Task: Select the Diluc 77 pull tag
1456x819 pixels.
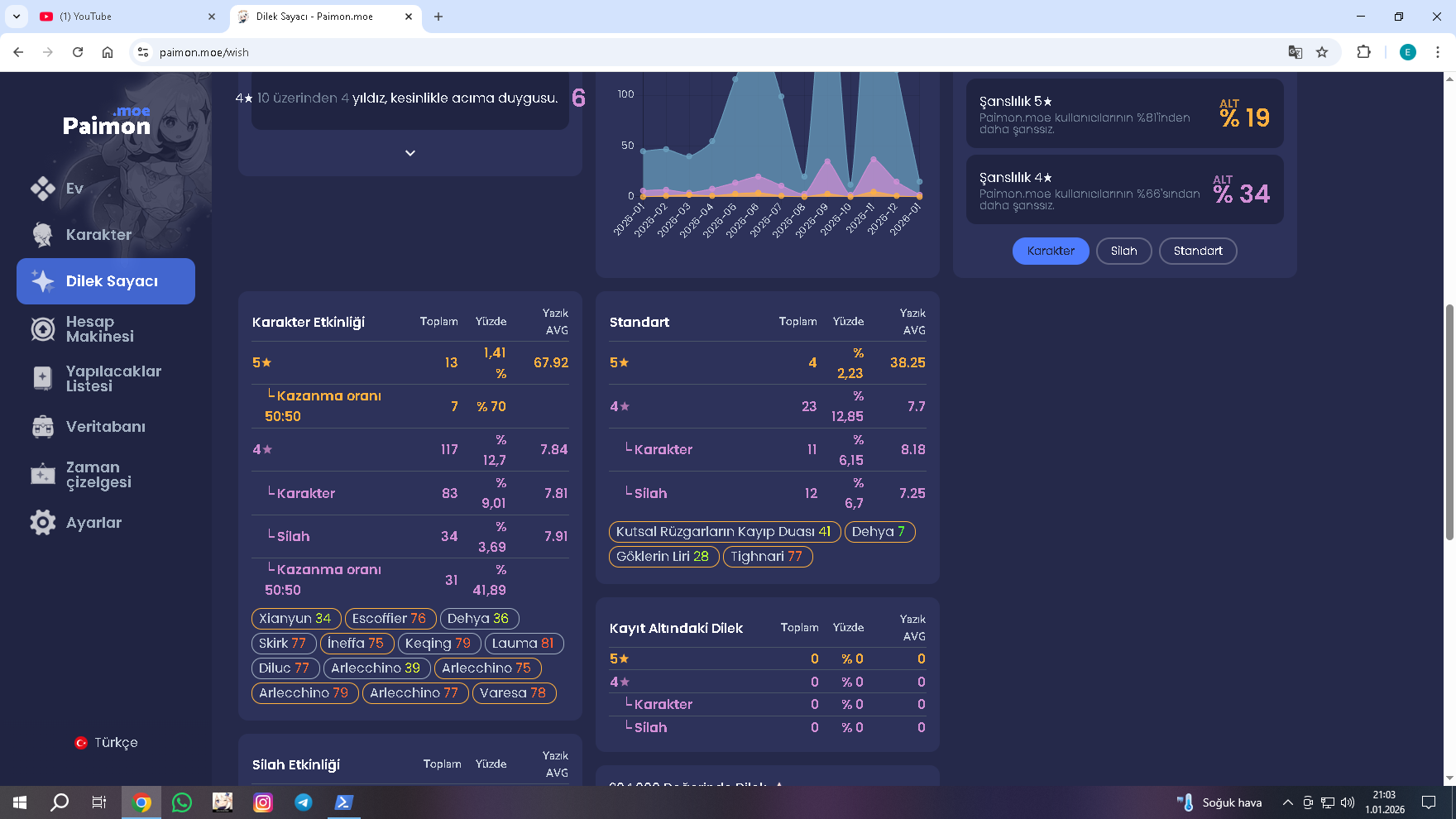Action: pos(285,668)
